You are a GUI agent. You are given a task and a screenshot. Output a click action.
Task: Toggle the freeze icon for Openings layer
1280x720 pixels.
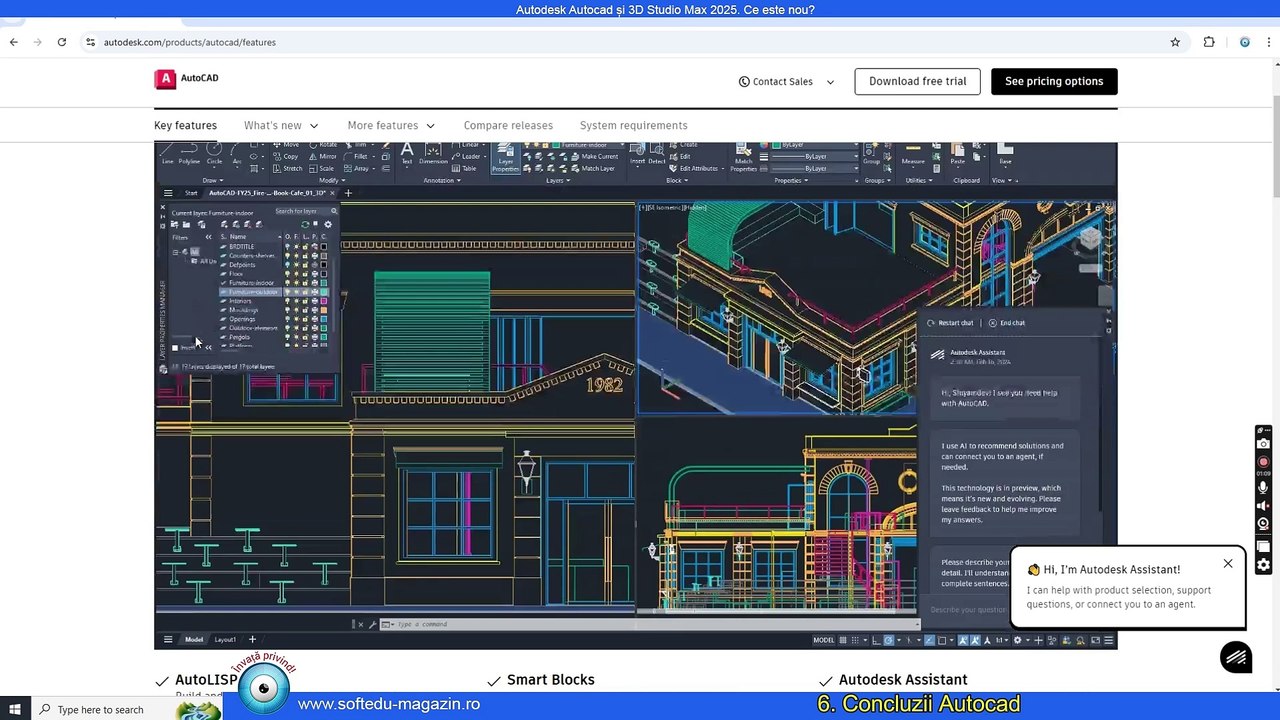(296, 319)
